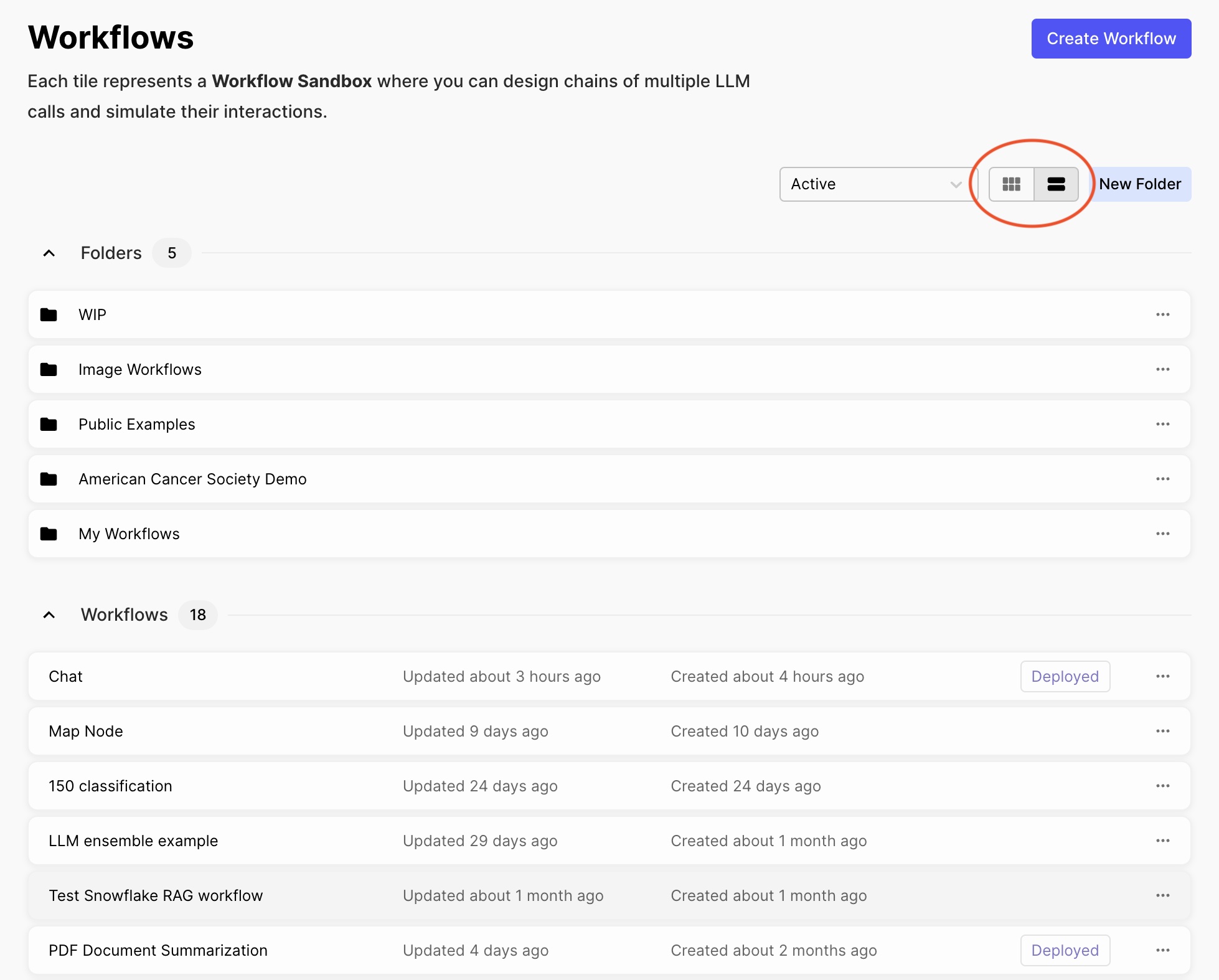Open options for WIP folder

1162,313
